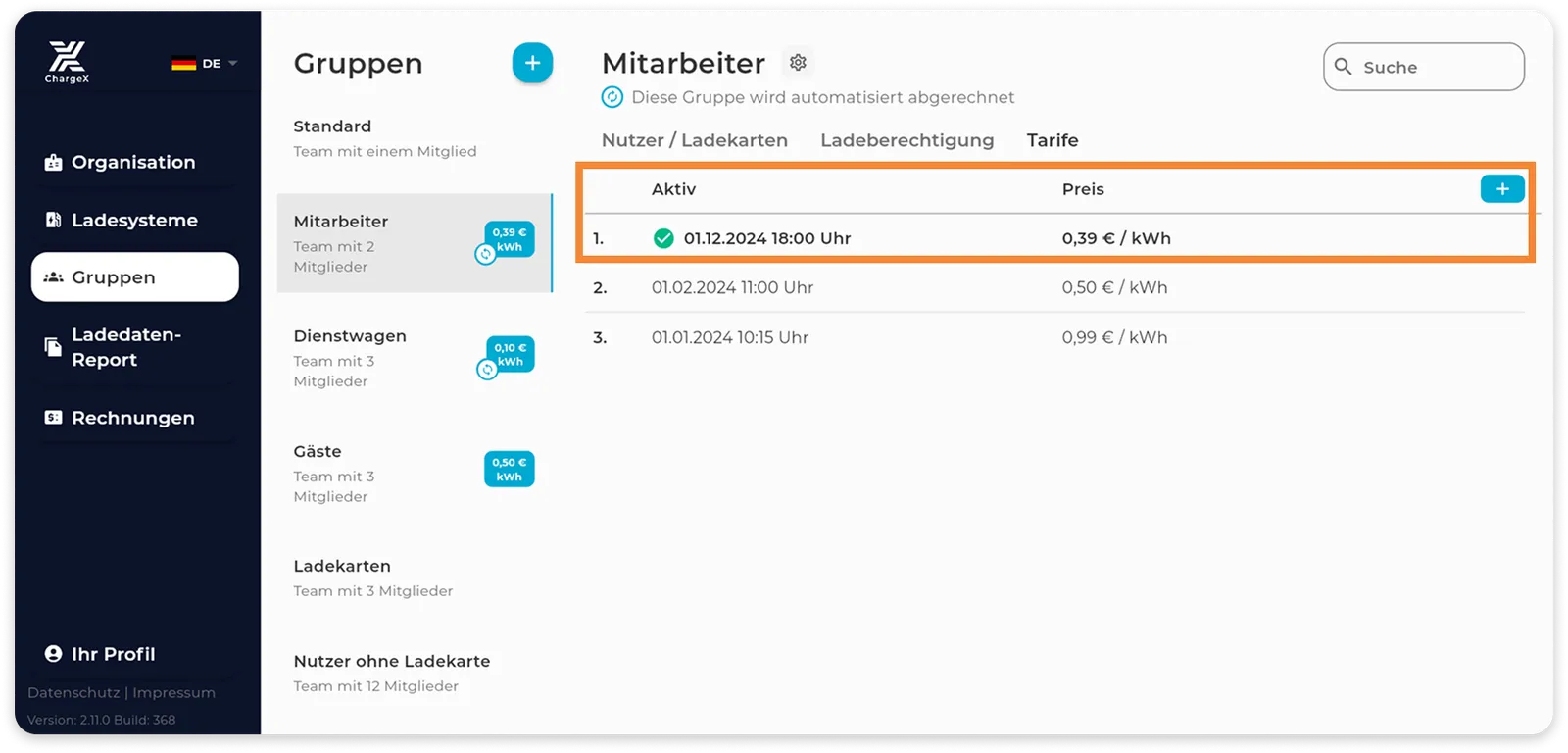
Task: Select the Gruppen sidebar item
Action: click(x=135, y=277)
